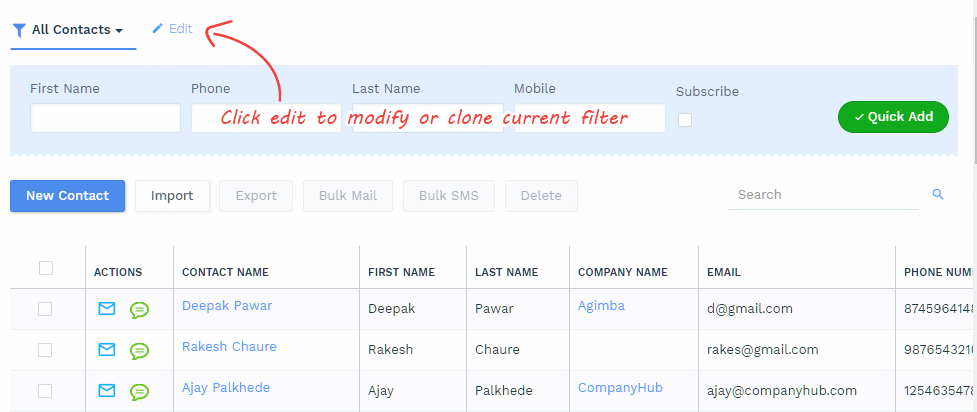Send email to Rakesh Chaure via envelope icon

coord(107,350)
